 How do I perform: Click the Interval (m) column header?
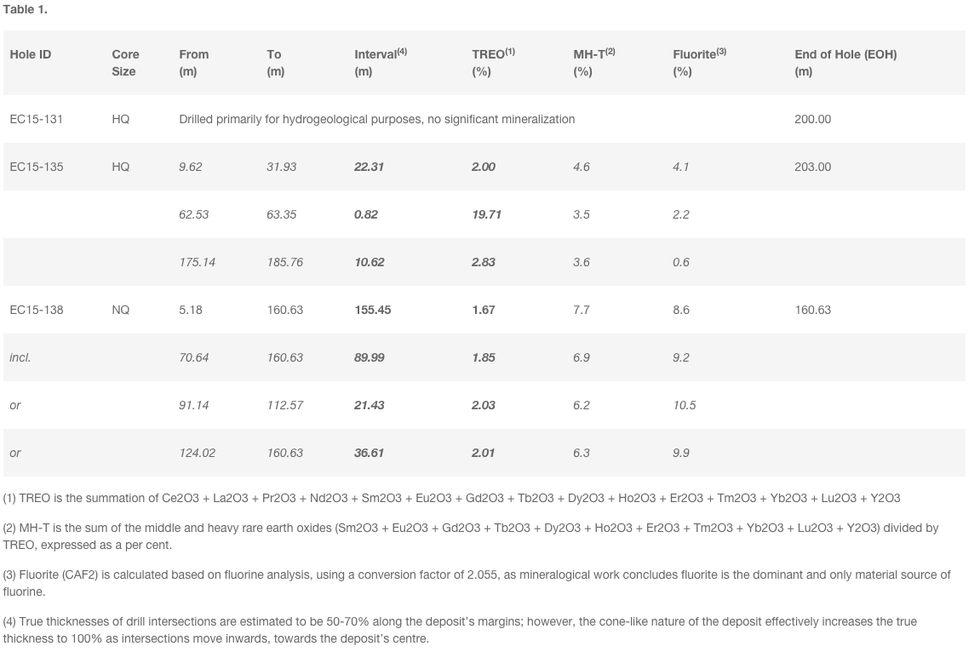380,63
